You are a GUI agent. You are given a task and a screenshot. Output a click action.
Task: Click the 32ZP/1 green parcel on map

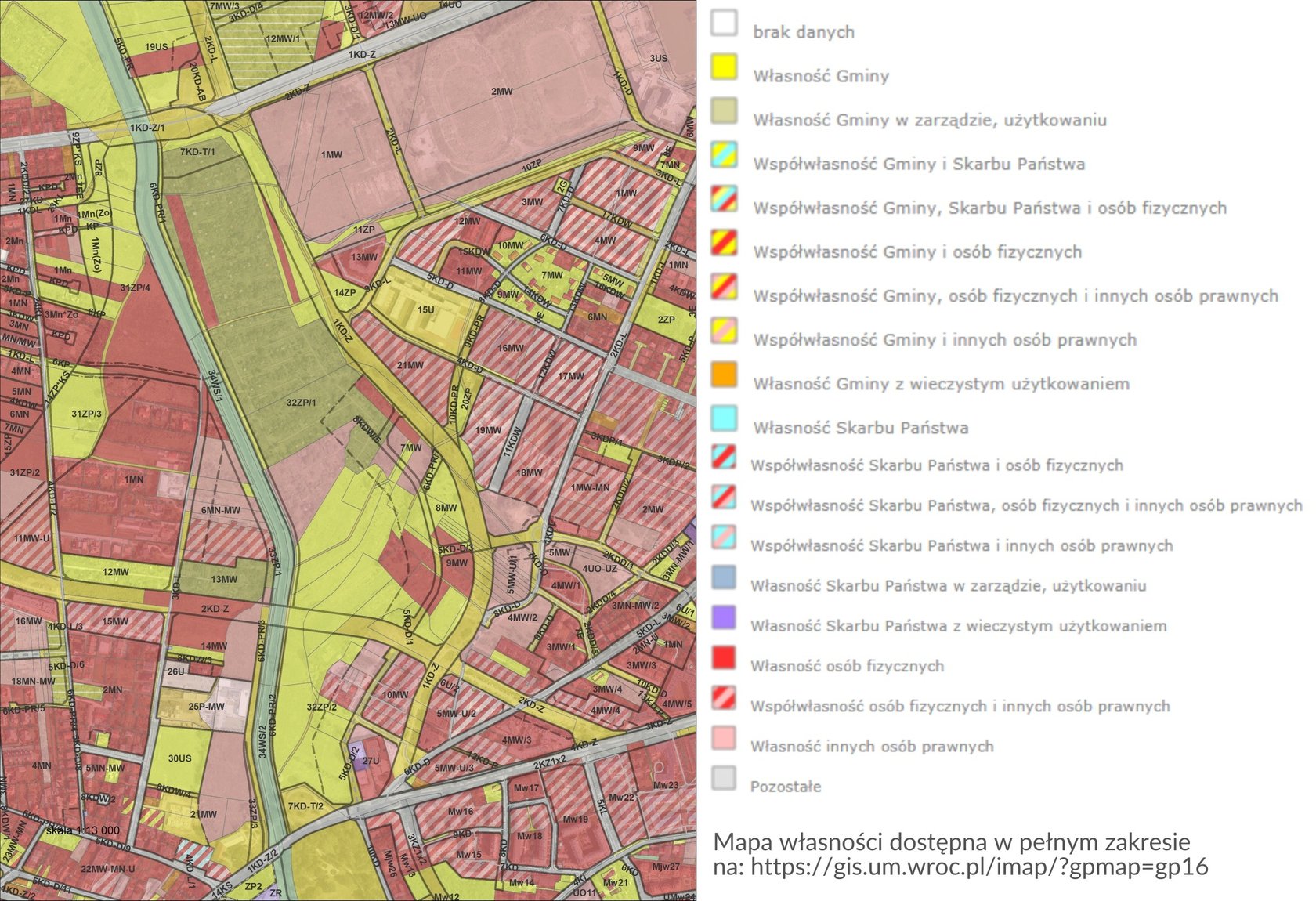[301, 403]
